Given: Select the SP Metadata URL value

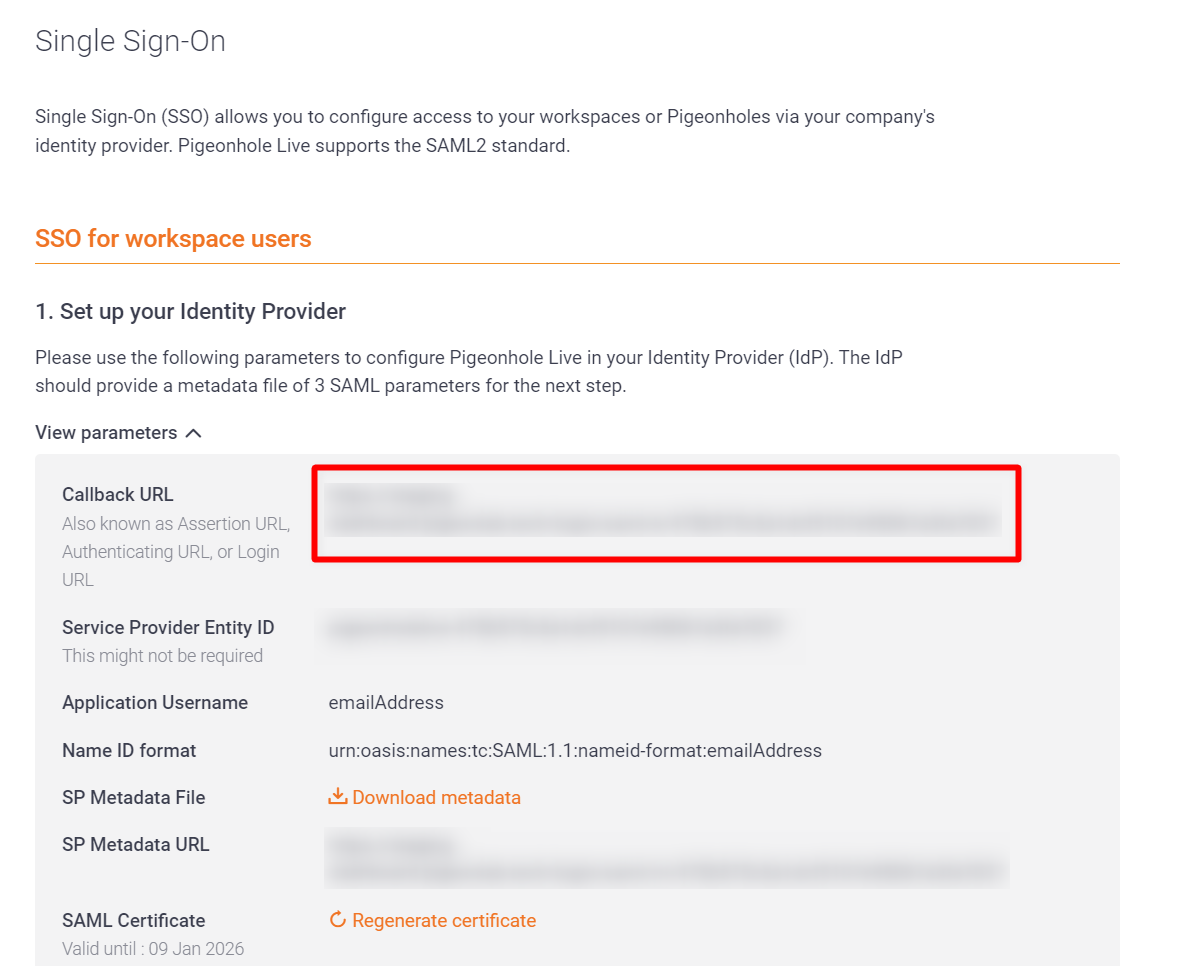Looking at the screenshot, I should pos(665,856).
